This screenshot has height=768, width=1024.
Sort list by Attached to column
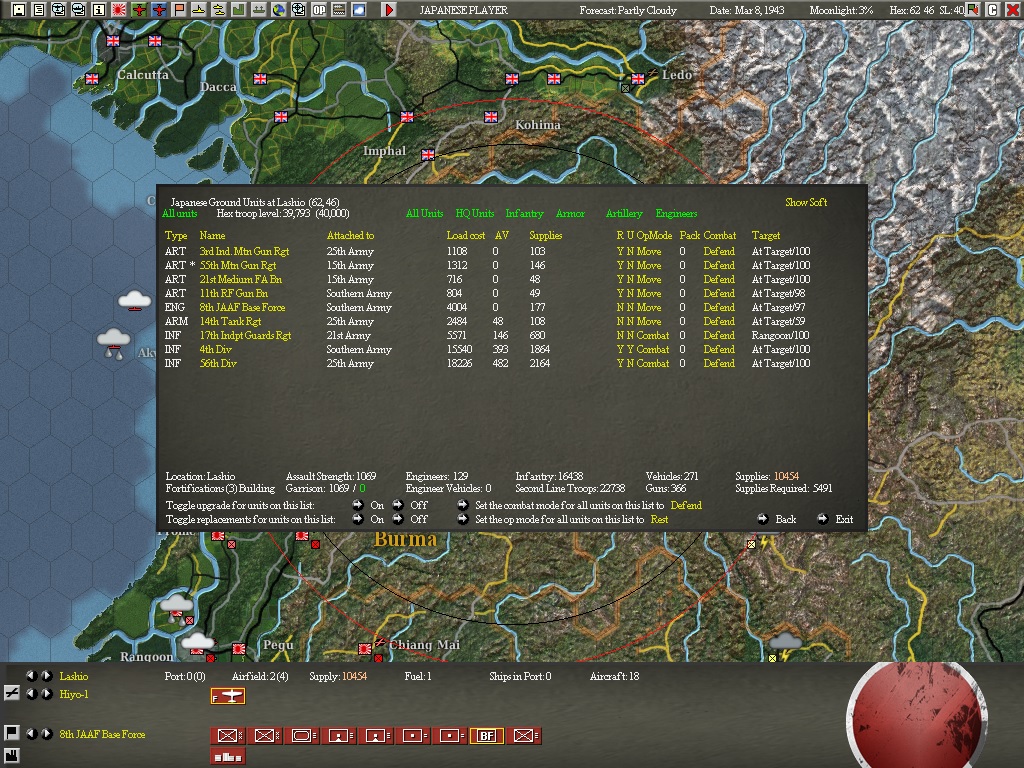tap(350, 235)
